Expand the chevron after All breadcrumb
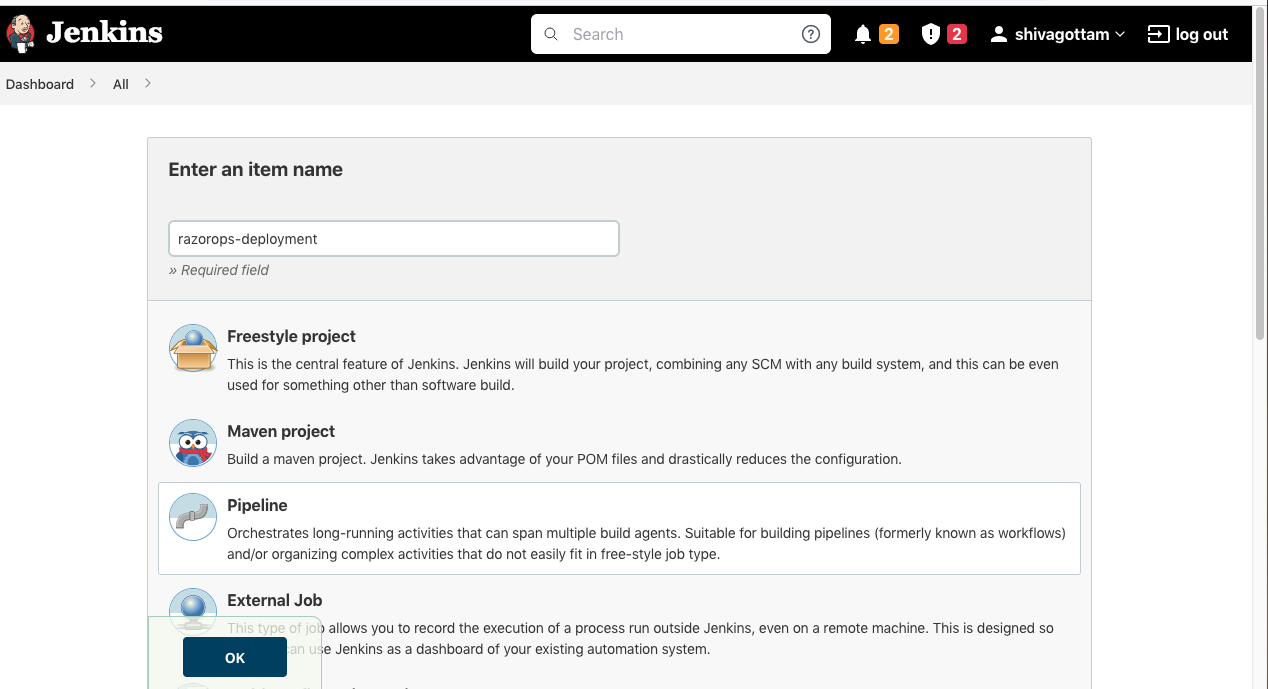This screenshot has height=689, width=1268. click(x=148, y=84)
